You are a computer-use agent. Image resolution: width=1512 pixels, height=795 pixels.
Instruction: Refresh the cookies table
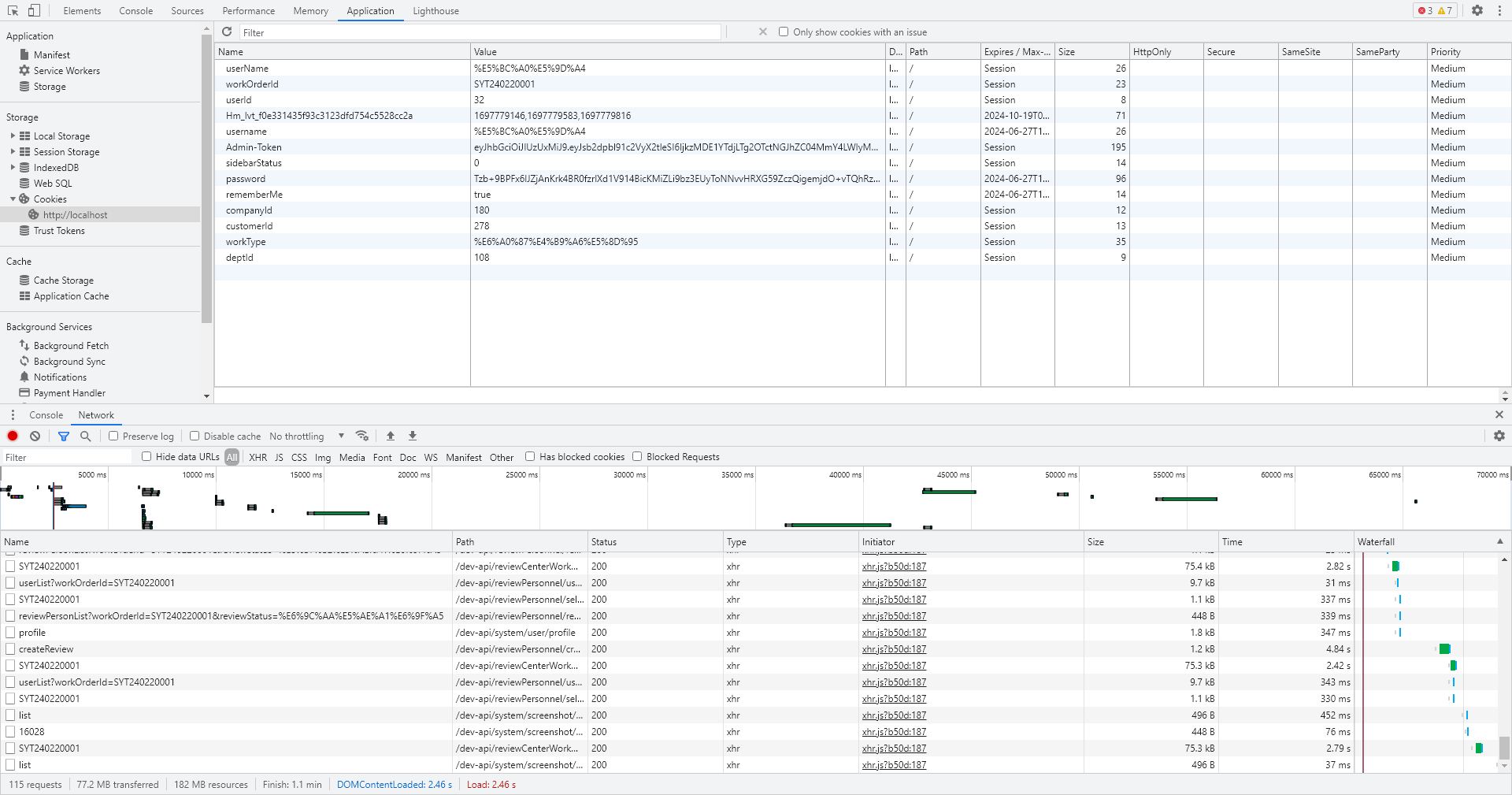(227, 32)
